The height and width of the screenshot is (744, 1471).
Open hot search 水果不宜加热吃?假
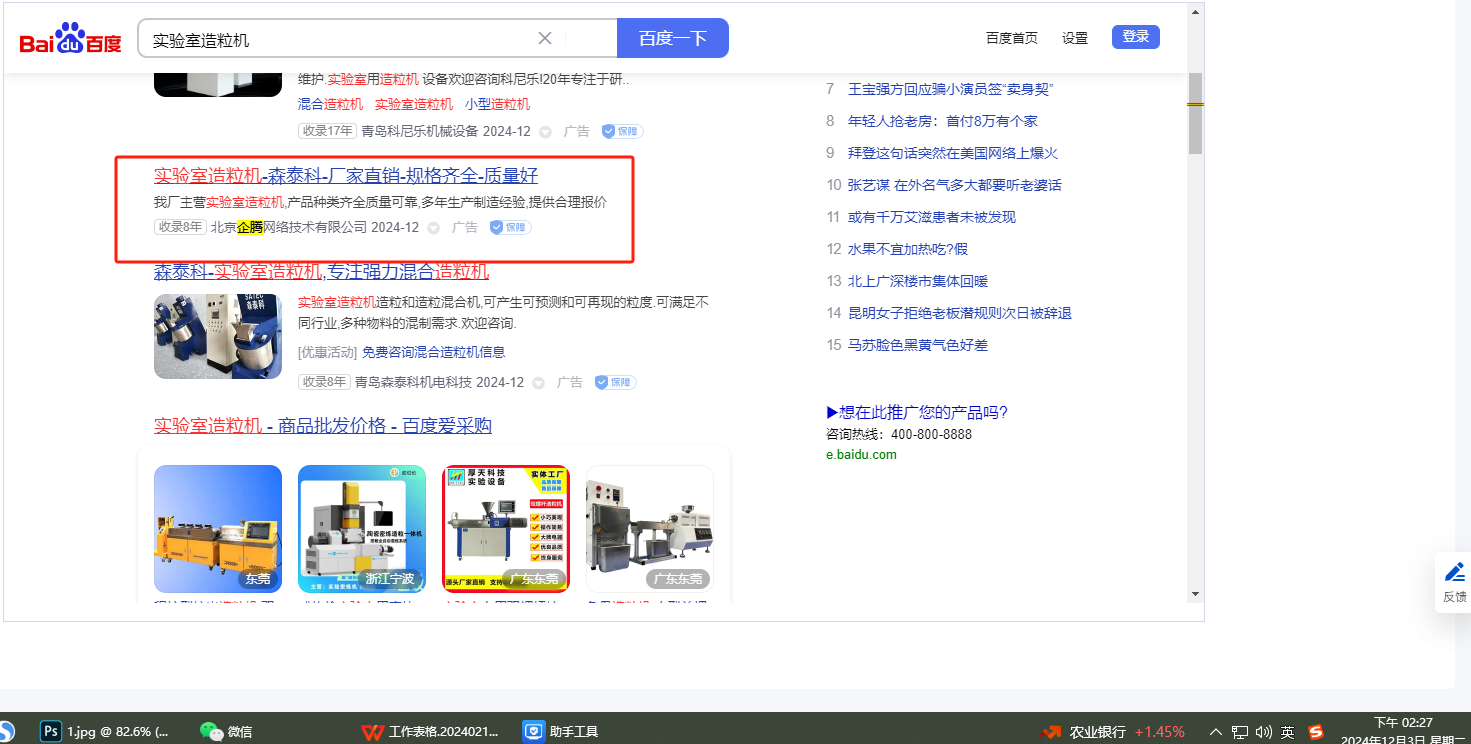pos(908,249)
